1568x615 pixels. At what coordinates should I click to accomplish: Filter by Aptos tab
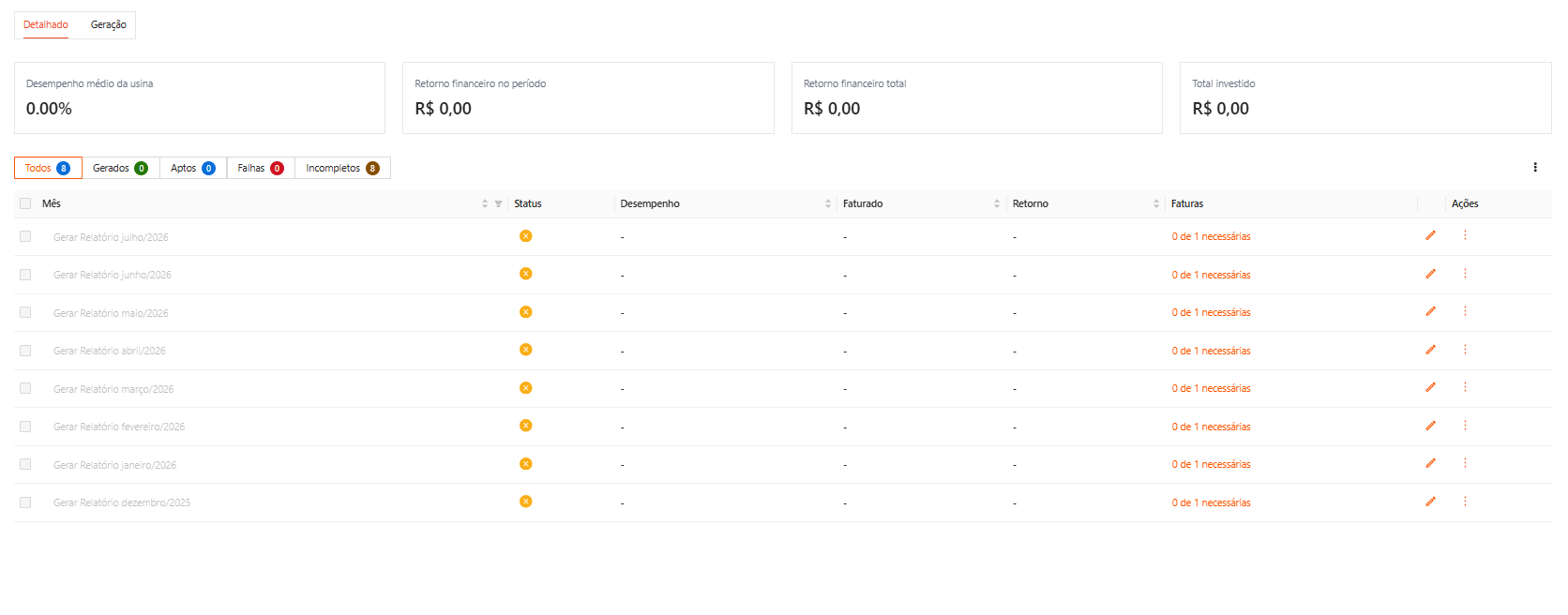(x=193, y=168)
